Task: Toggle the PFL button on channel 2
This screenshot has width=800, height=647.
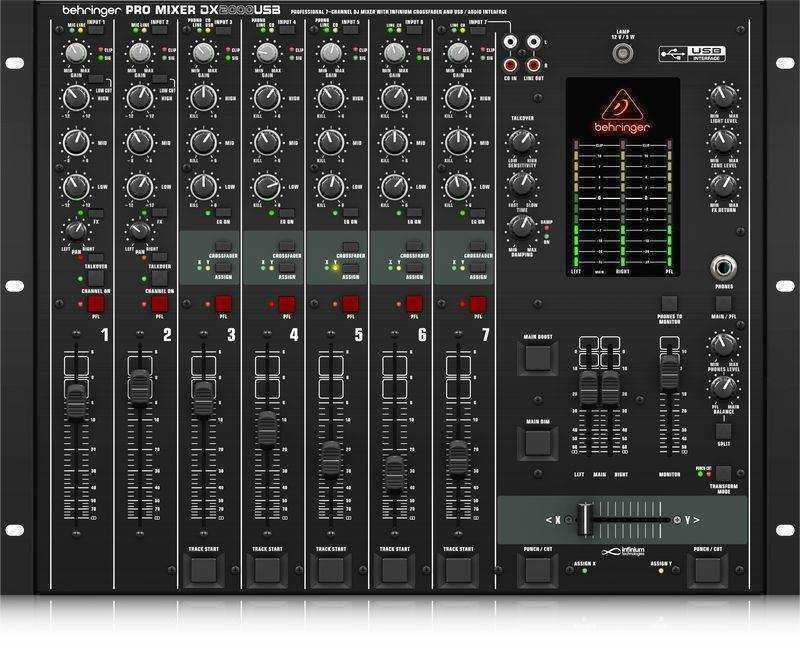Action: [160, 304]
